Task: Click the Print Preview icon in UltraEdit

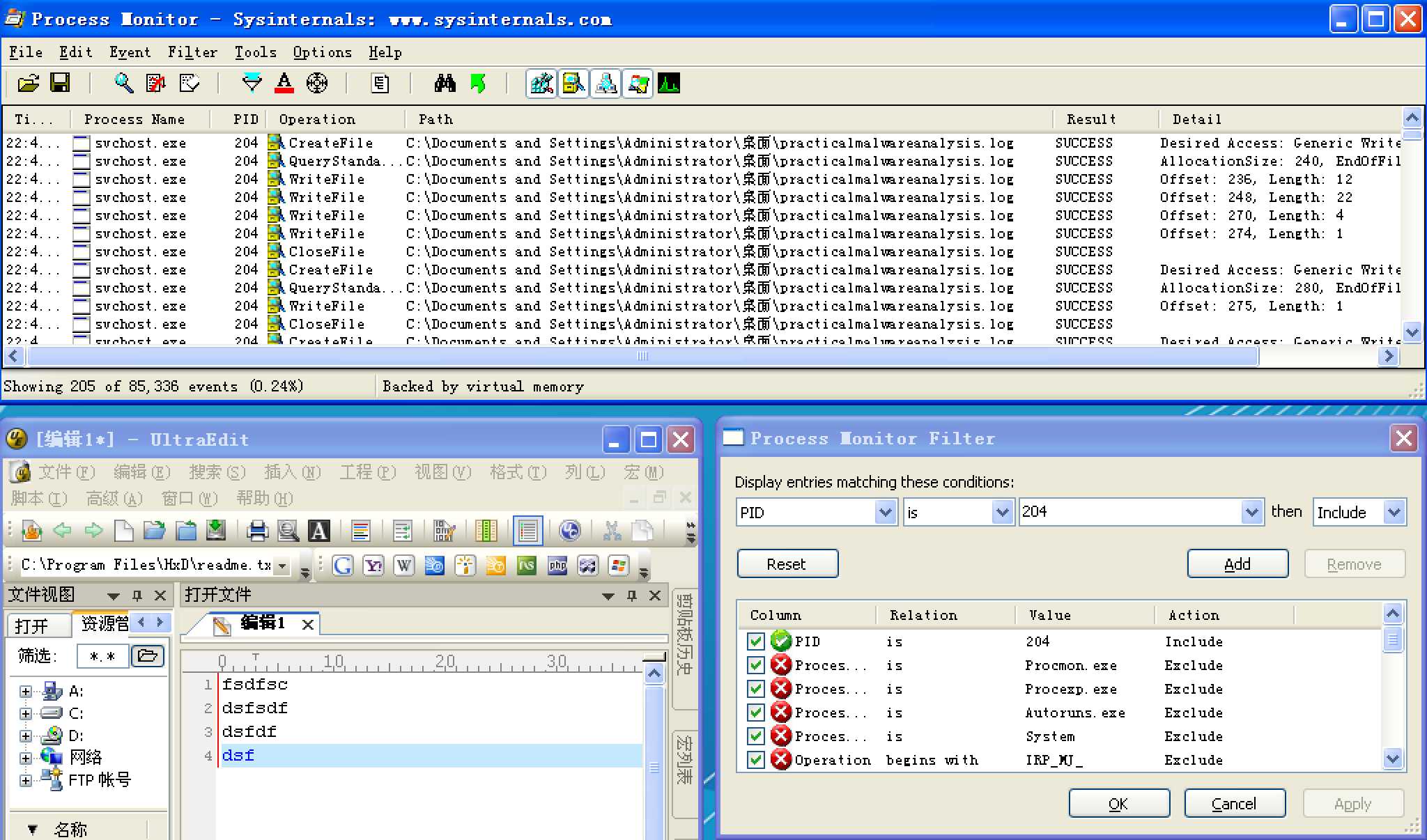Action: 288,531
